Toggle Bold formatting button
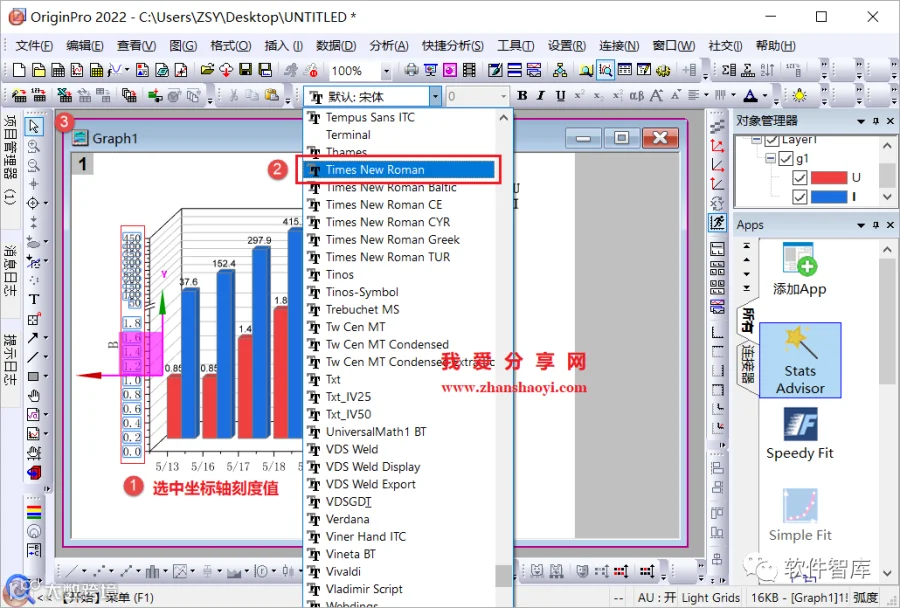Screen dimensions: 900x608 522,96
